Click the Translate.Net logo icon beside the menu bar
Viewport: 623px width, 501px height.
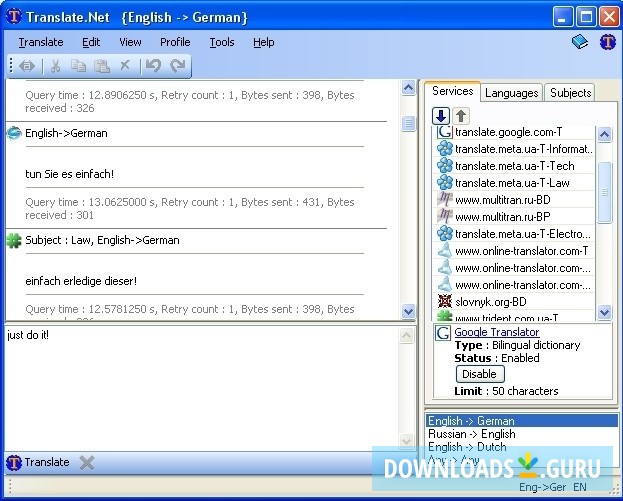coord(608,42)
